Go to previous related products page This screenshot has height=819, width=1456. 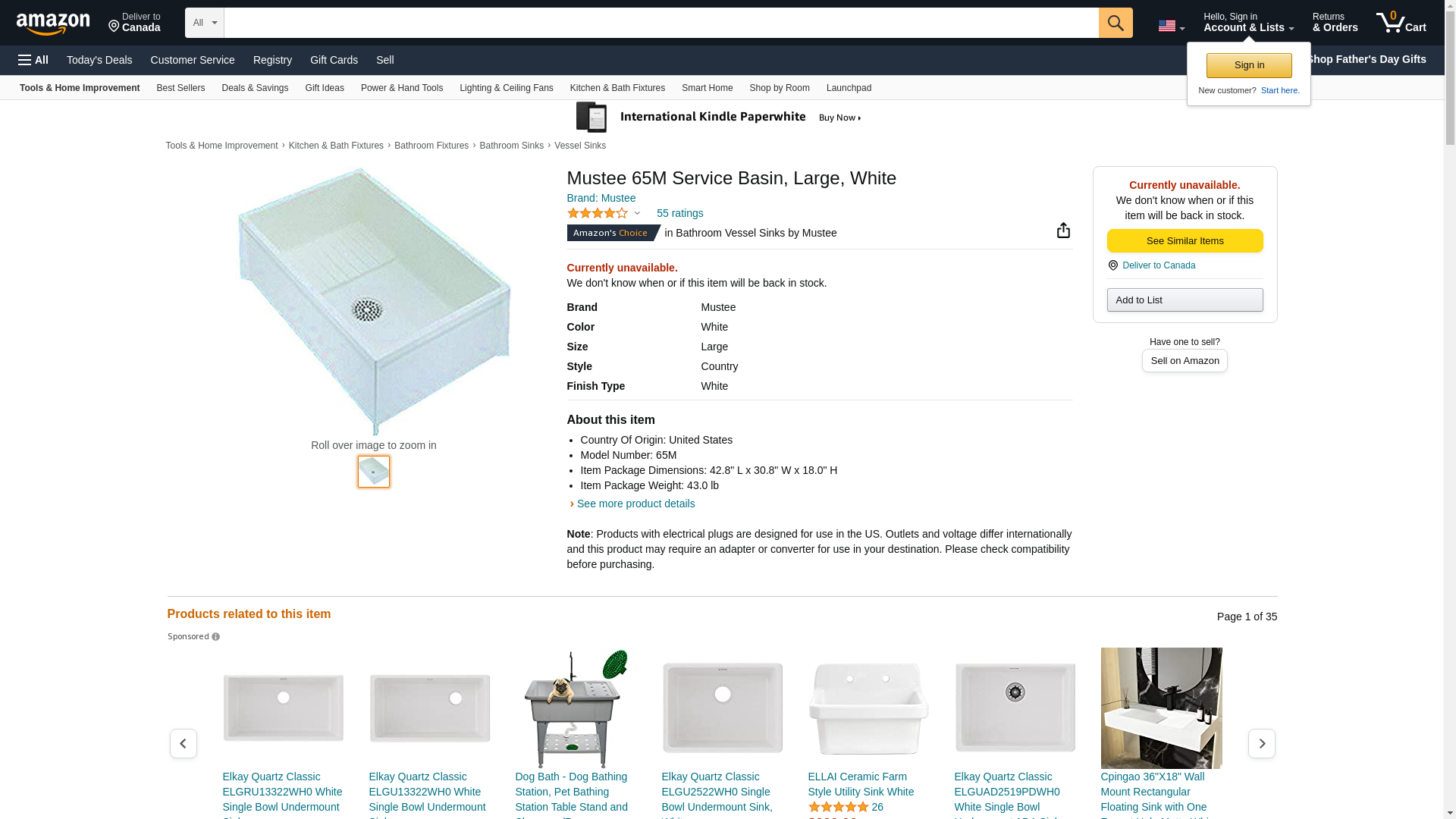point(183,743)
